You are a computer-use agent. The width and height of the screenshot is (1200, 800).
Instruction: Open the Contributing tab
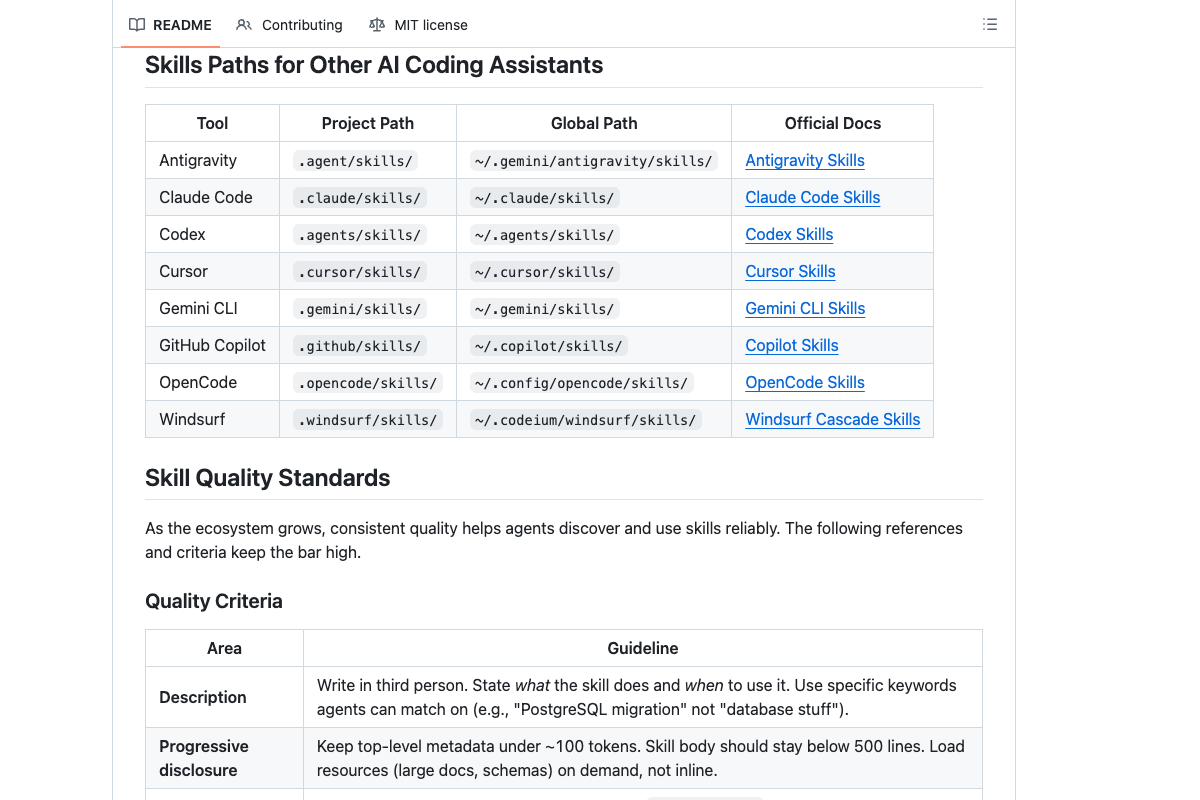[x=289, y=25]
